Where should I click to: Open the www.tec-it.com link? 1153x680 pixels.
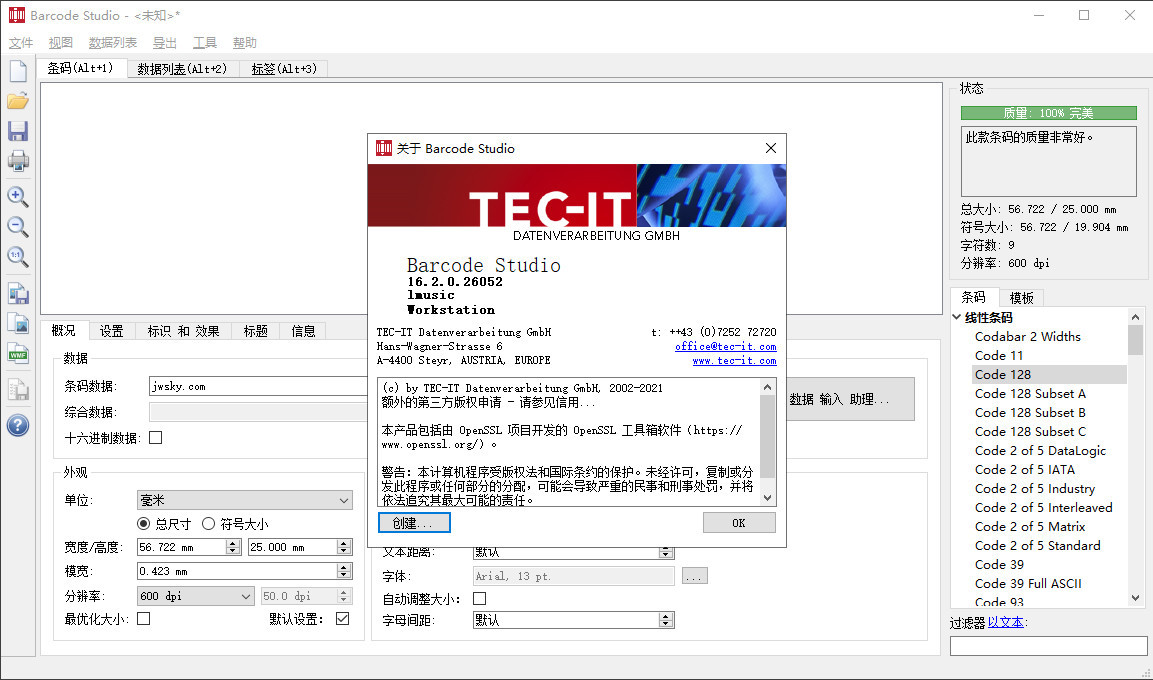(734, 360)
